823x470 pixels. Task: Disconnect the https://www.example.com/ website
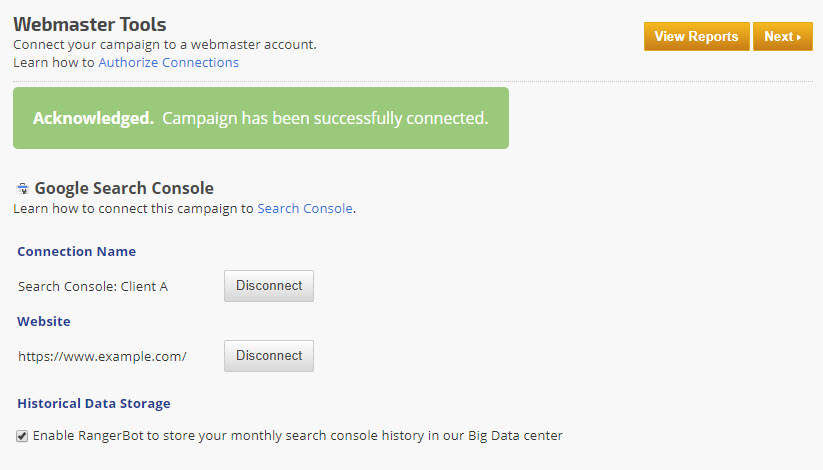click(x=268, y=356)
